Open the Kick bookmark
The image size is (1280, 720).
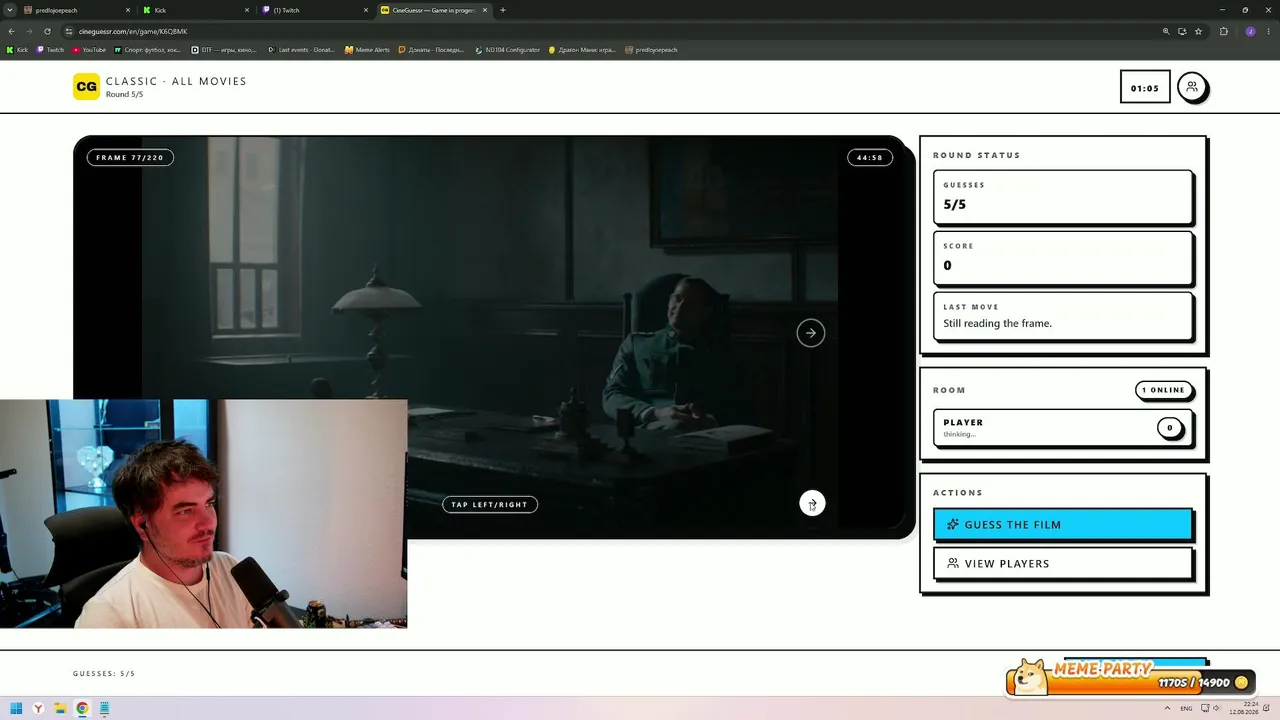tap(17, 50)
